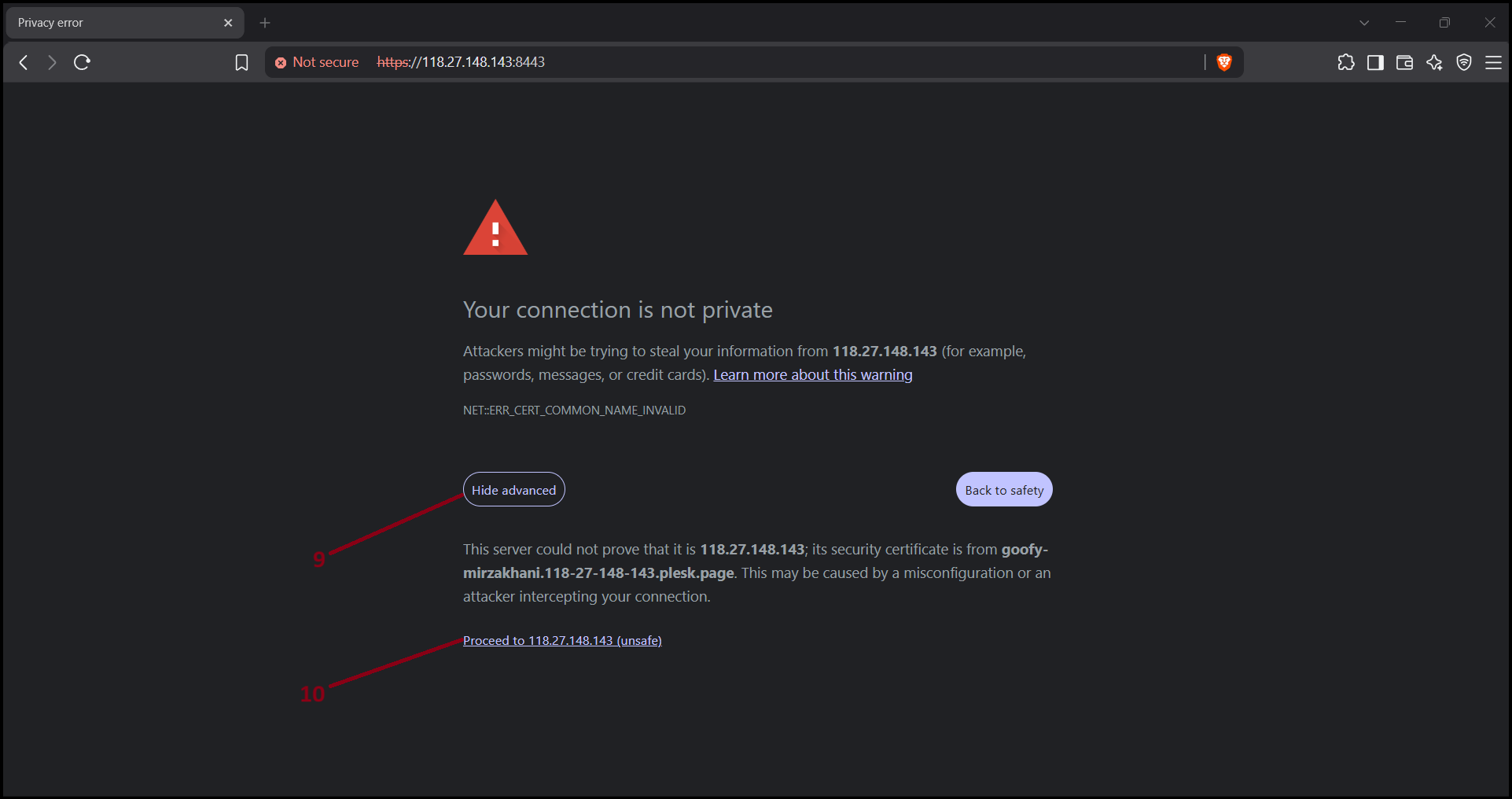Open a new tab with plus button

tap(265, 23)
